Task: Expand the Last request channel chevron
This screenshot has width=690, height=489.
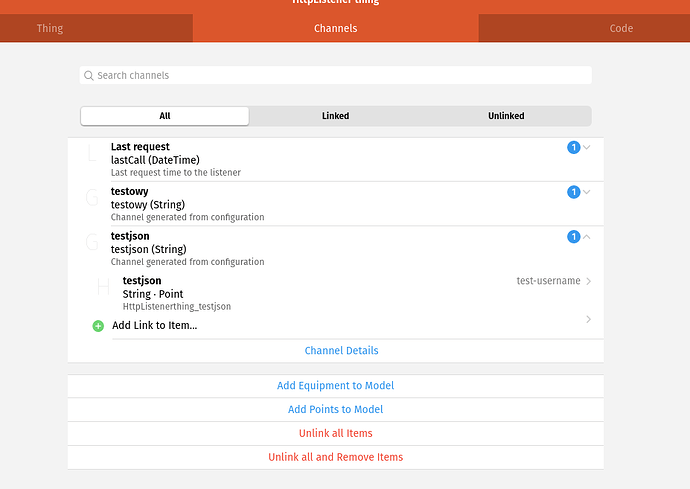Action: click(587, 148)
